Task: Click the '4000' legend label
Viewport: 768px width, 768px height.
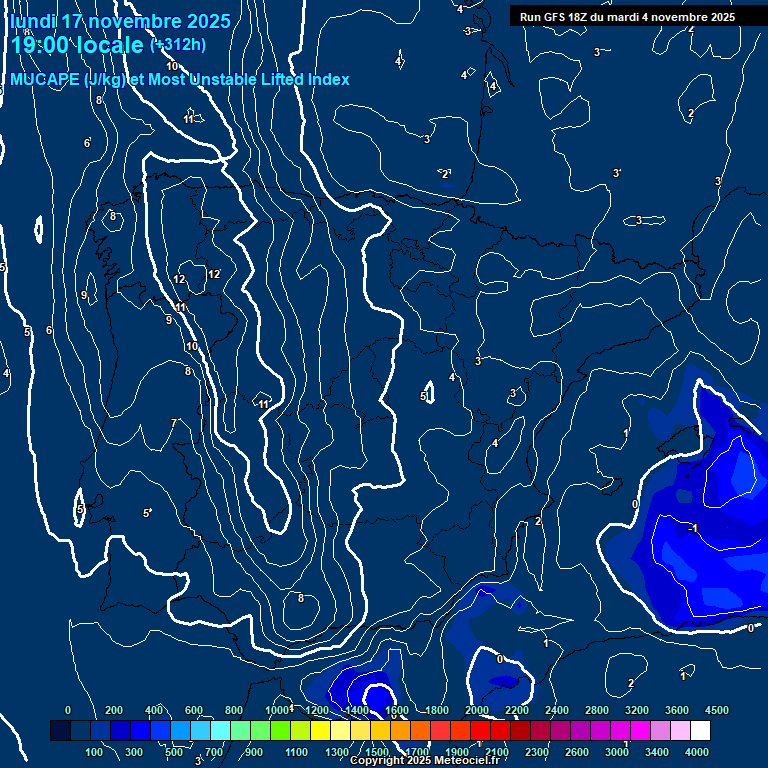Action: (696, 752)
